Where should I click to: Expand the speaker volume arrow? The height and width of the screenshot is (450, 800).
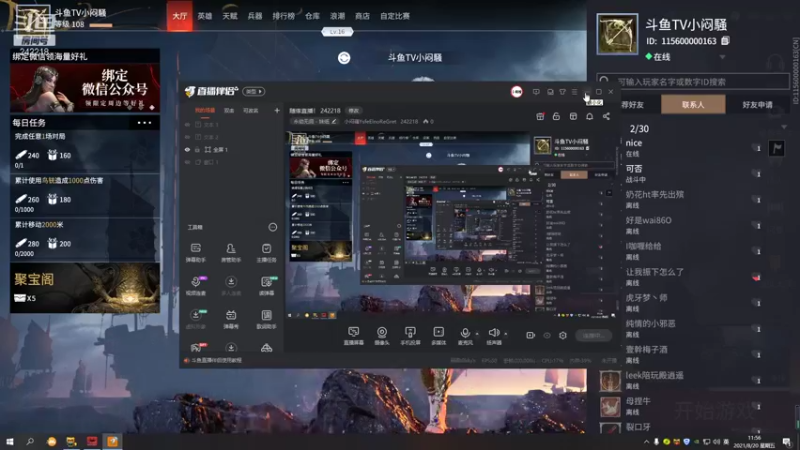506,334
